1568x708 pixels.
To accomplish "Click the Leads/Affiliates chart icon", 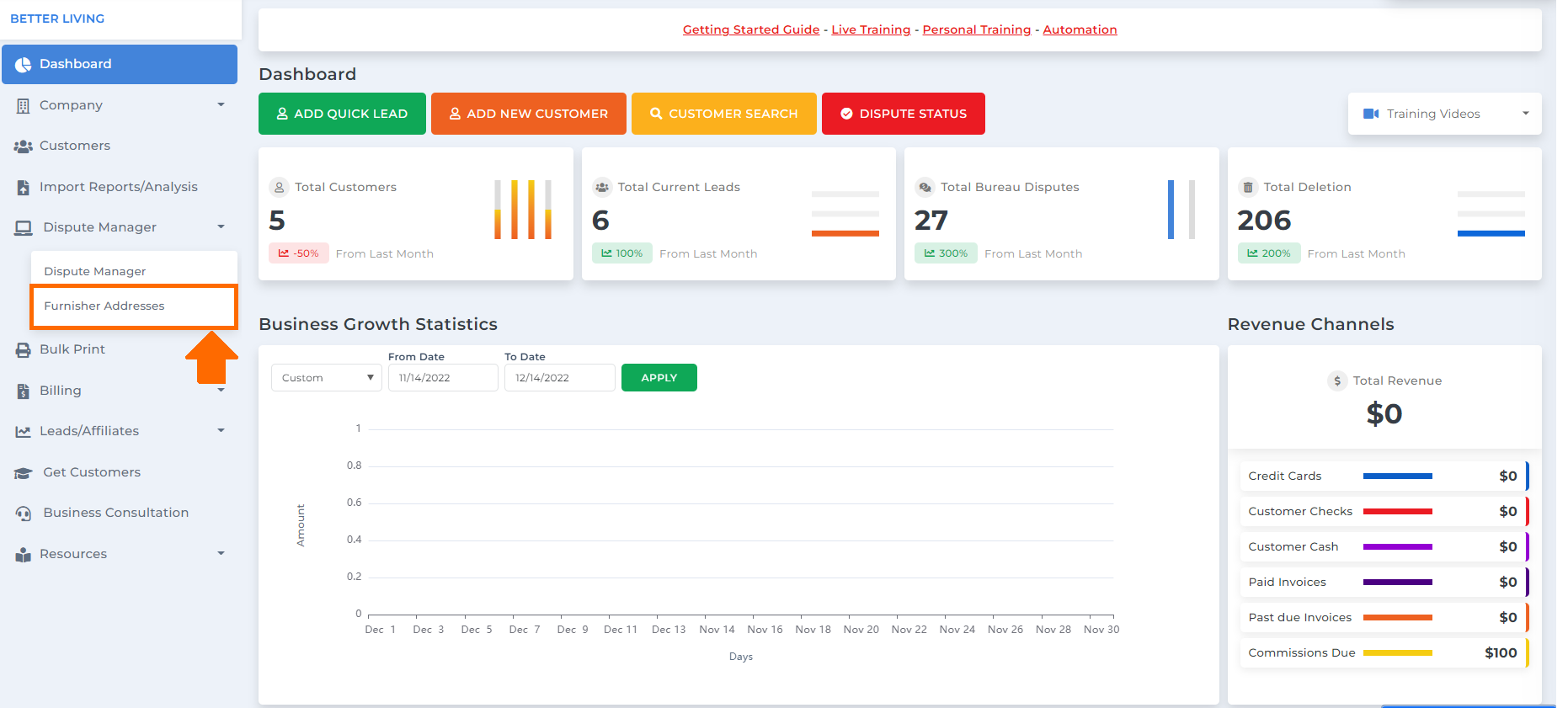I will click(x=24, y=432).
